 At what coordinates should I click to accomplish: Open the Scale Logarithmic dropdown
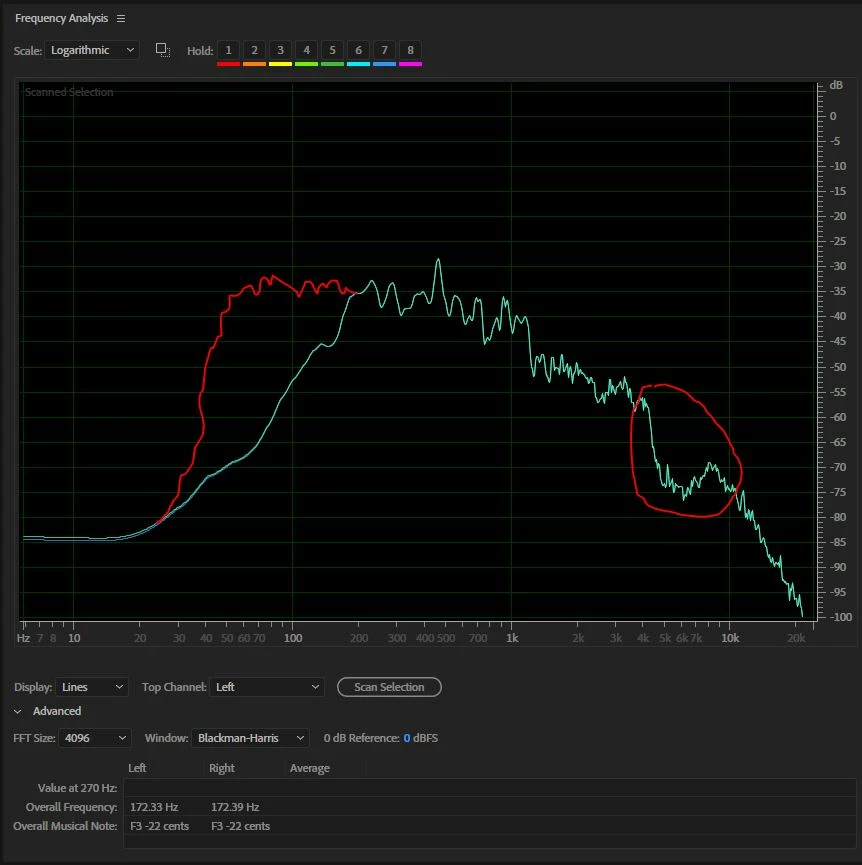point(92,50)
